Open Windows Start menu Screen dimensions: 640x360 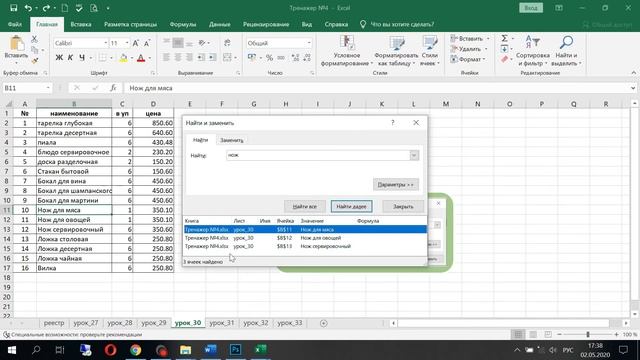pos(11,350)
